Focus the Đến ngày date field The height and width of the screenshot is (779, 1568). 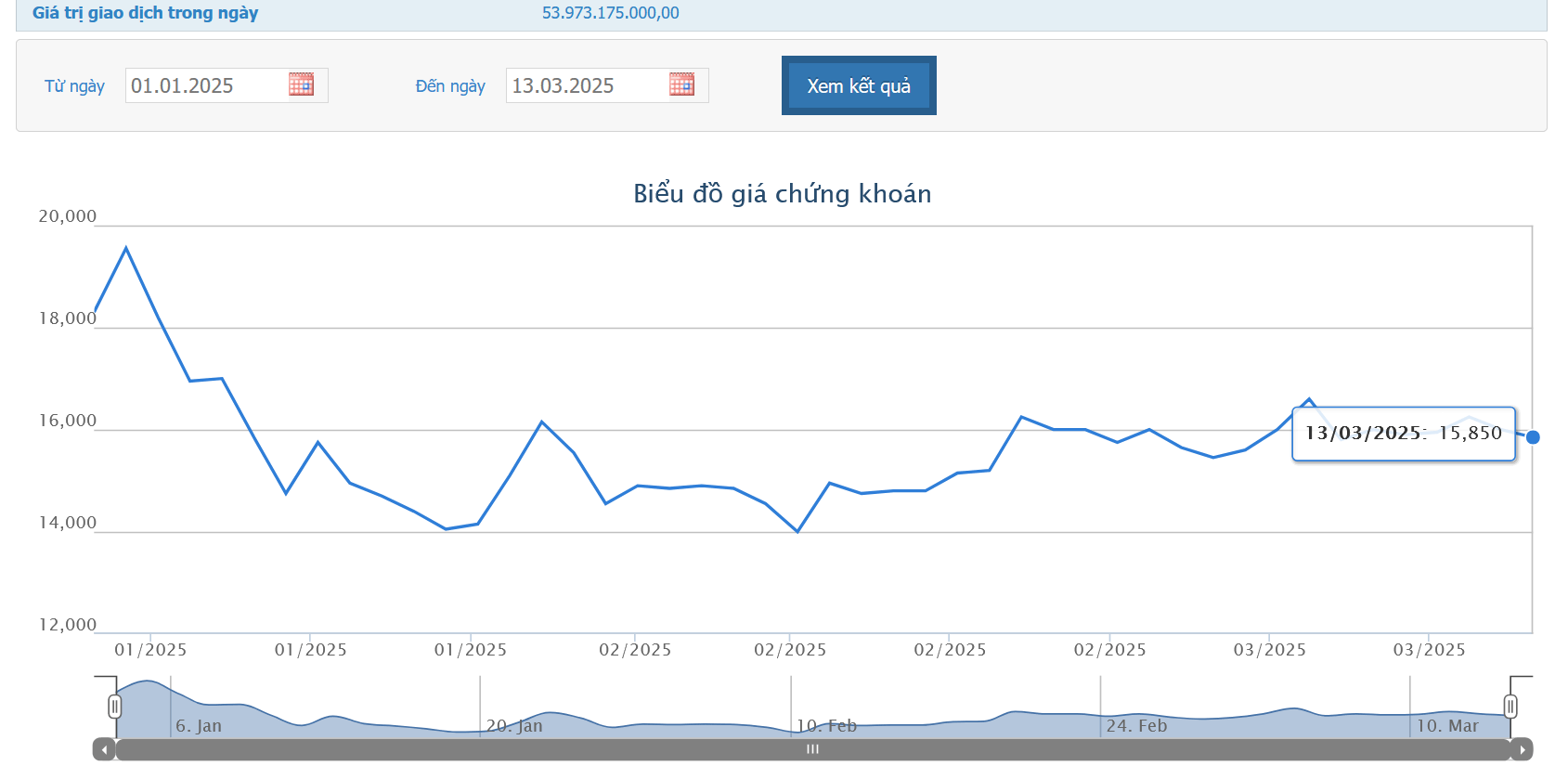585,85
